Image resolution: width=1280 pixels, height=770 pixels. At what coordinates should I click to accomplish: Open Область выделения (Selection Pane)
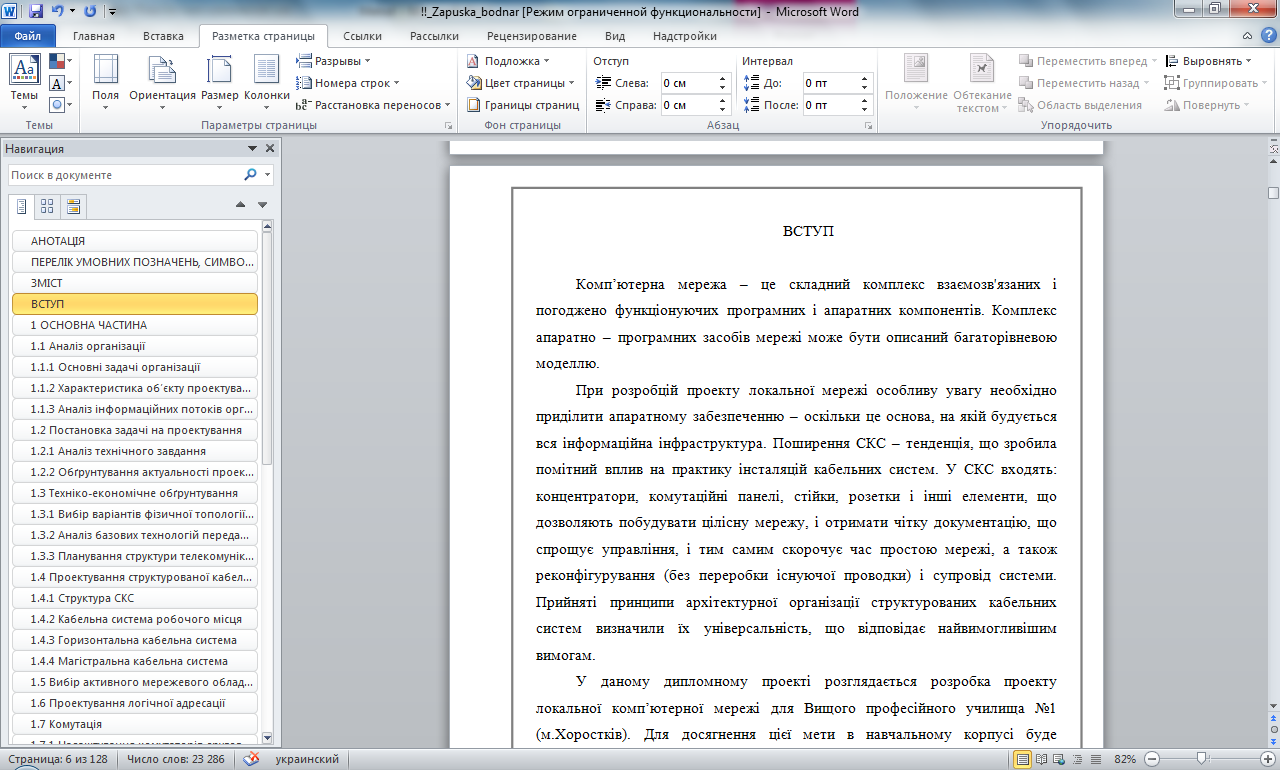(x=1080, y=105)
